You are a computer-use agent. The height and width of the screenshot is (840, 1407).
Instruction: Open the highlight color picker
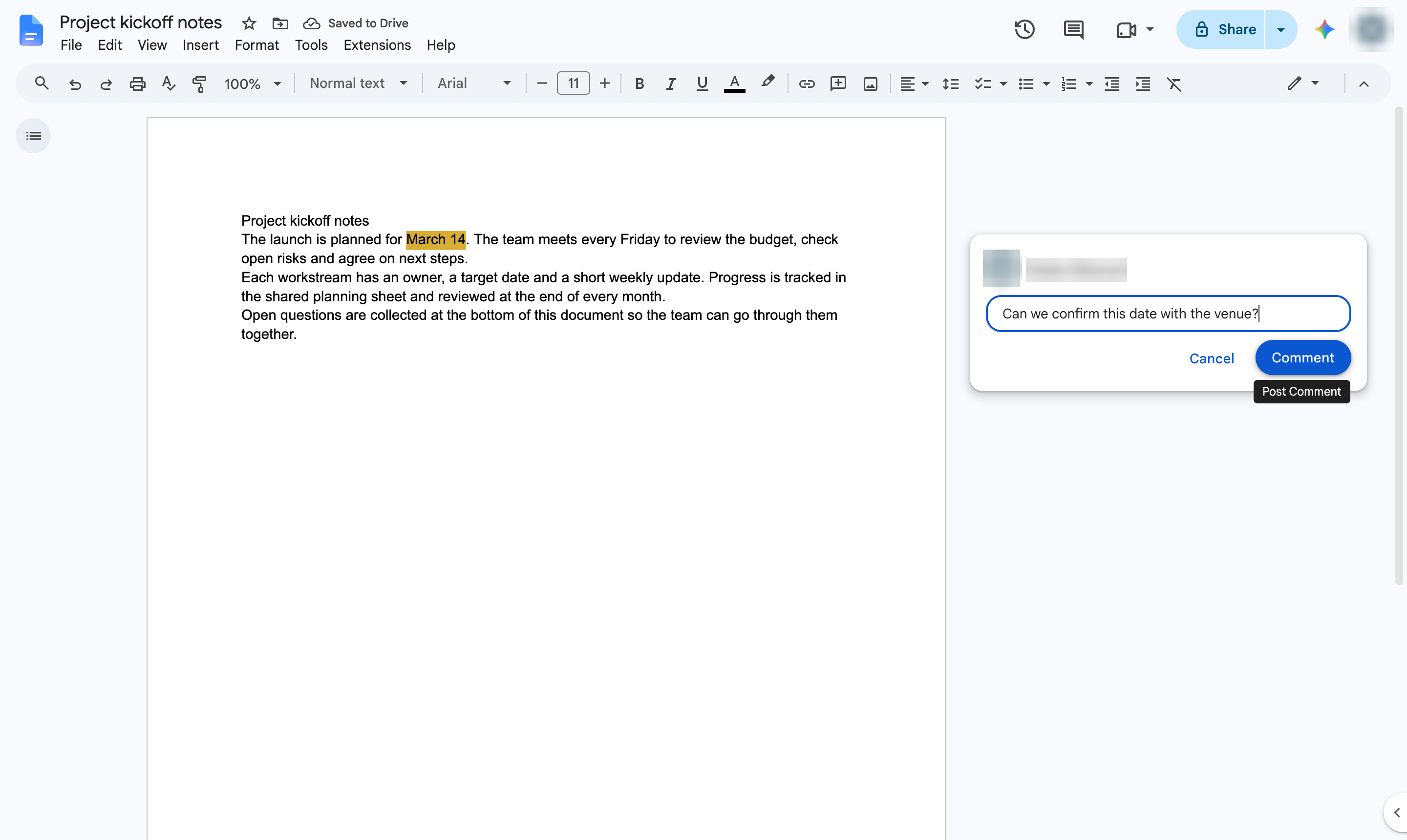click(767, 83)
